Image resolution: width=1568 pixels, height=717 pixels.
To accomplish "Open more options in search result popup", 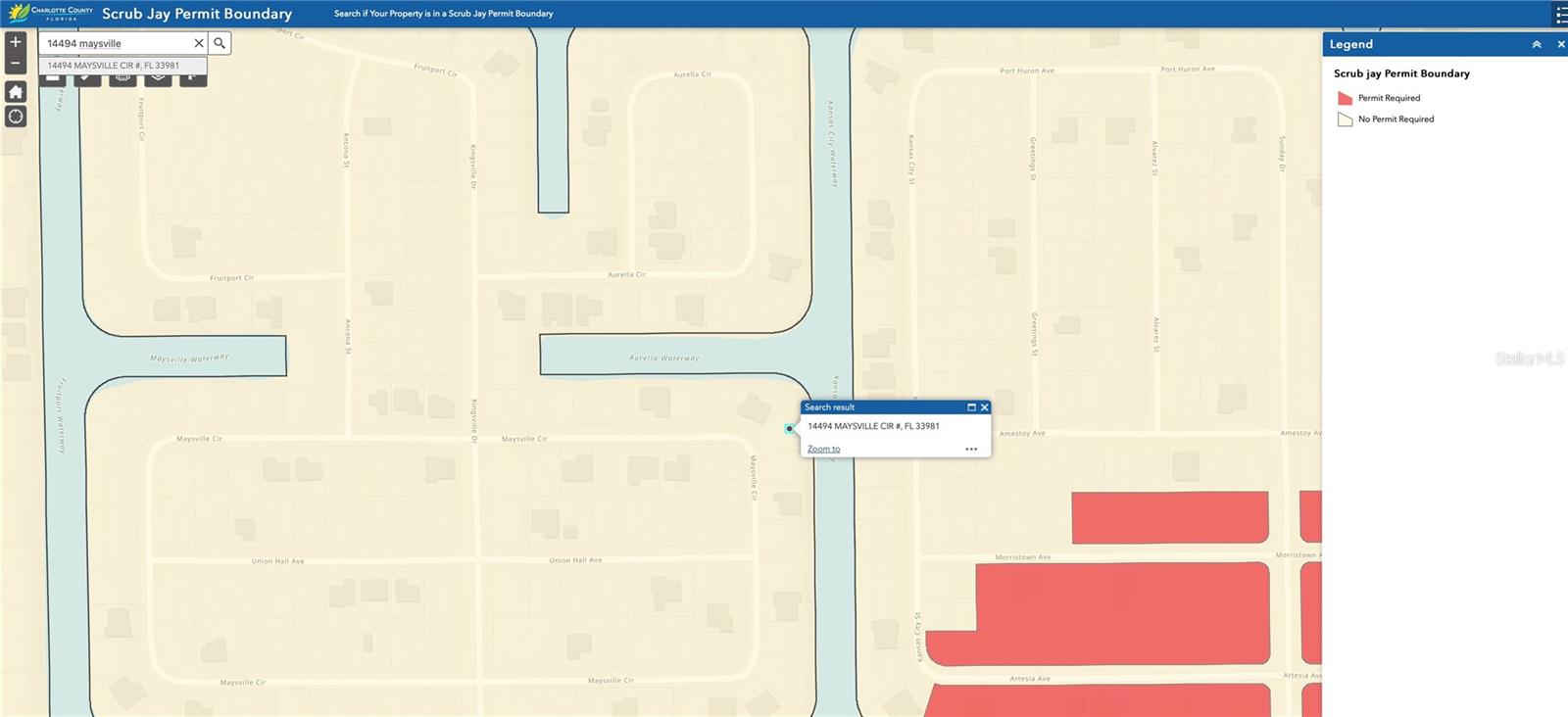I will coord(971,450).
